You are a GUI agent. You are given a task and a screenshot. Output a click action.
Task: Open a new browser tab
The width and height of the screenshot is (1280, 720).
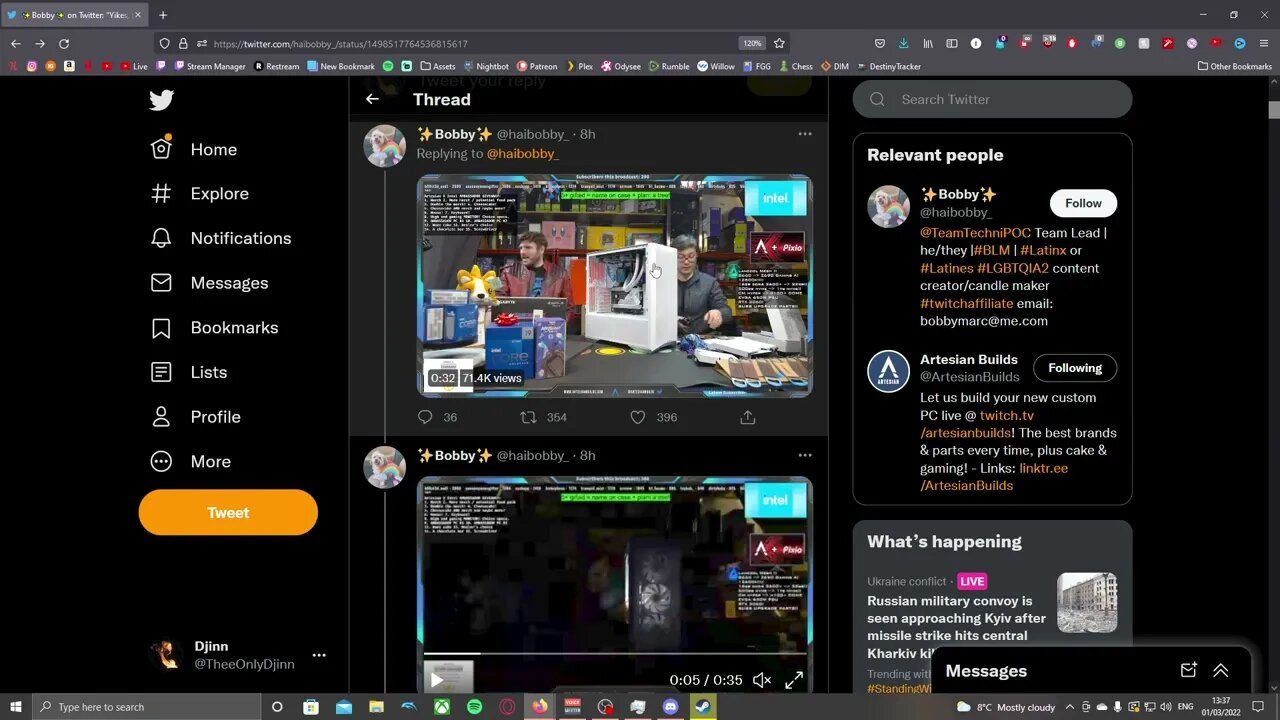[x=163, y=15]
